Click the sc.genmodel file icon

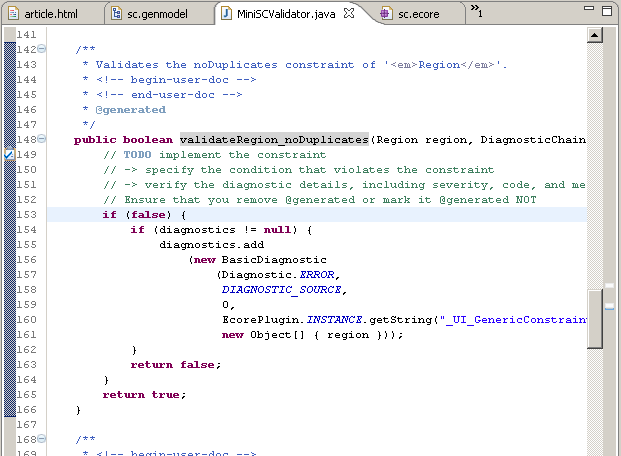(116, 13)
